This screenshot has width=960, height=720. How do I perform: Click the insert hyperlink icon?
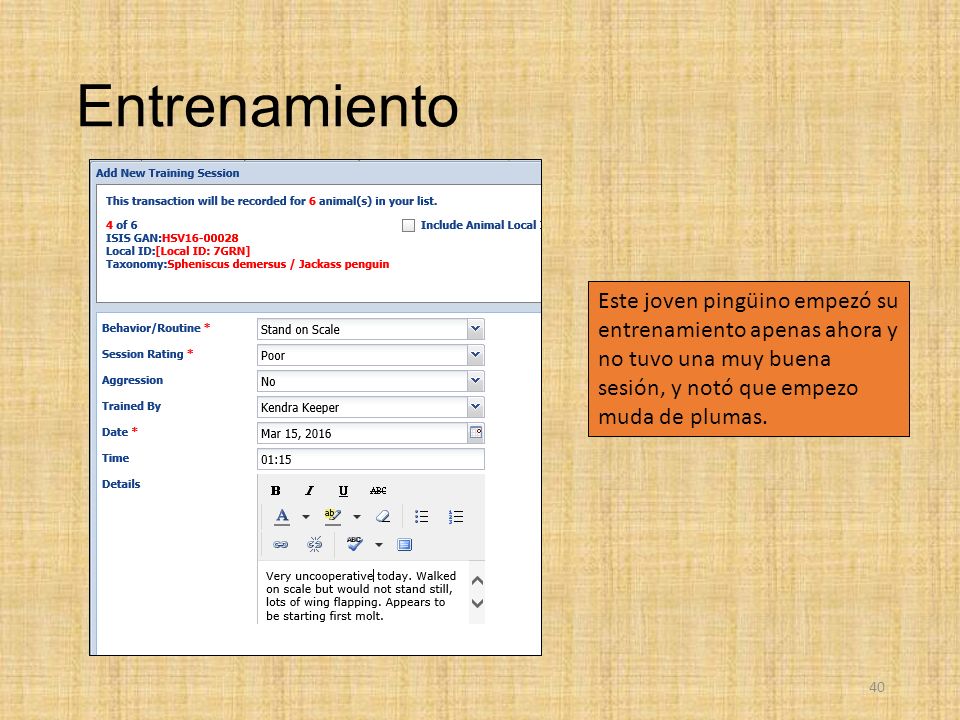coord(280,544)
